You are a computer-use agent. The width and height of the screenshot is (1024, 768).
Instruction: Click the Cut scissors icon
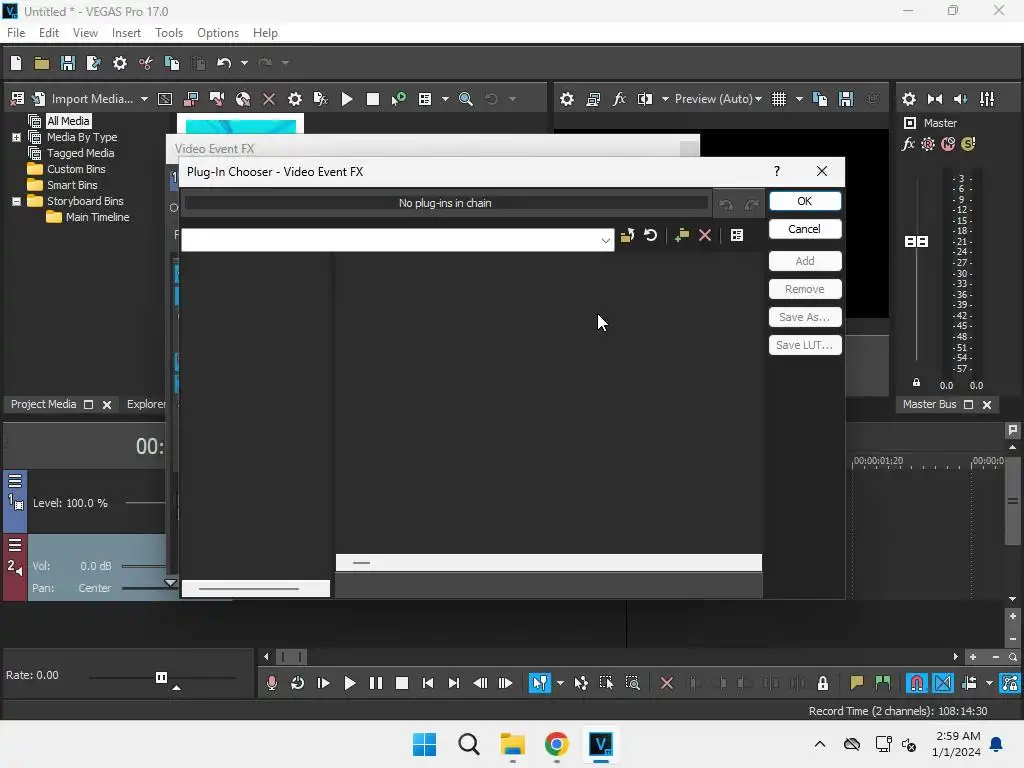[x=146, y=63]
